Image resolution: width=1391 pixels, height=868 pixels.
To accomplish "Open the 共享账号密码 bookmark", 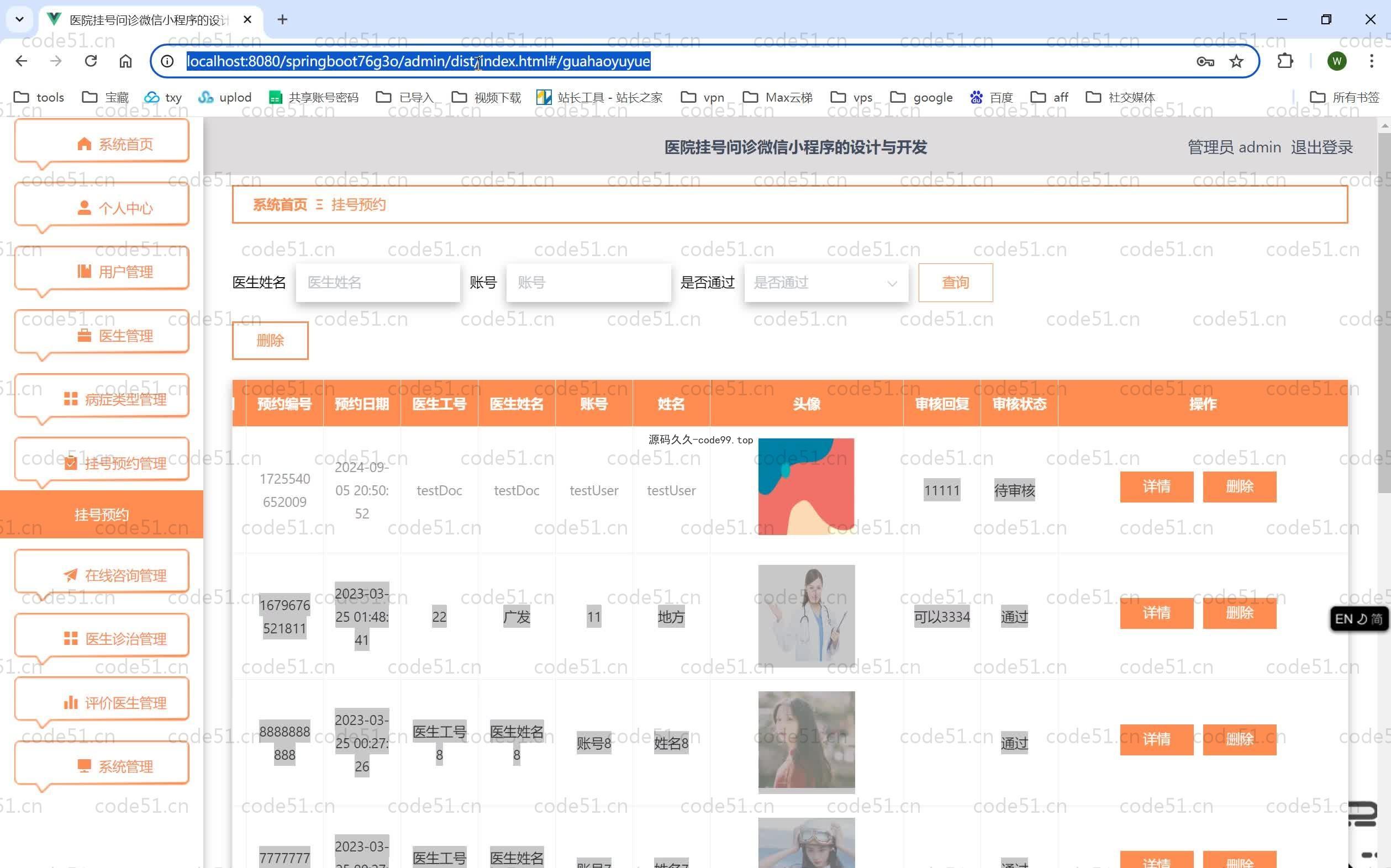I will click(x=314, y=97).
